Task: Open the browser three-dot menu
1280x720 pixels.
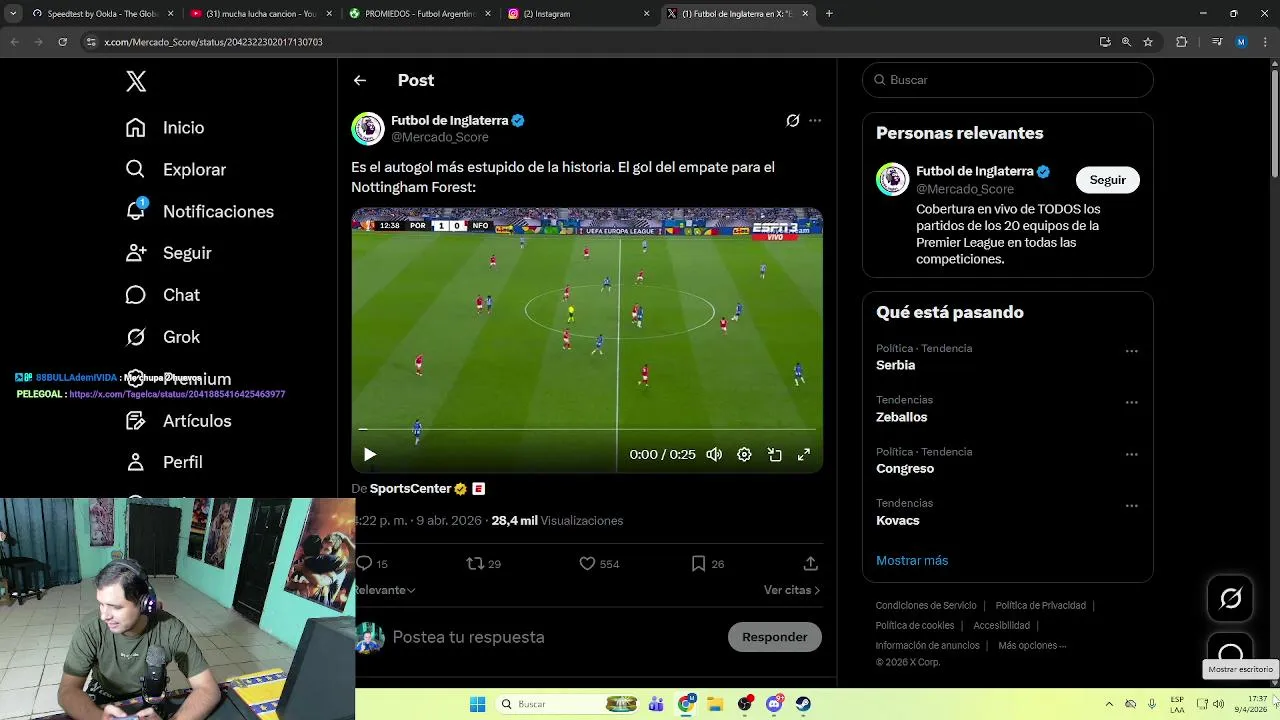Action: coord(1264,42)
